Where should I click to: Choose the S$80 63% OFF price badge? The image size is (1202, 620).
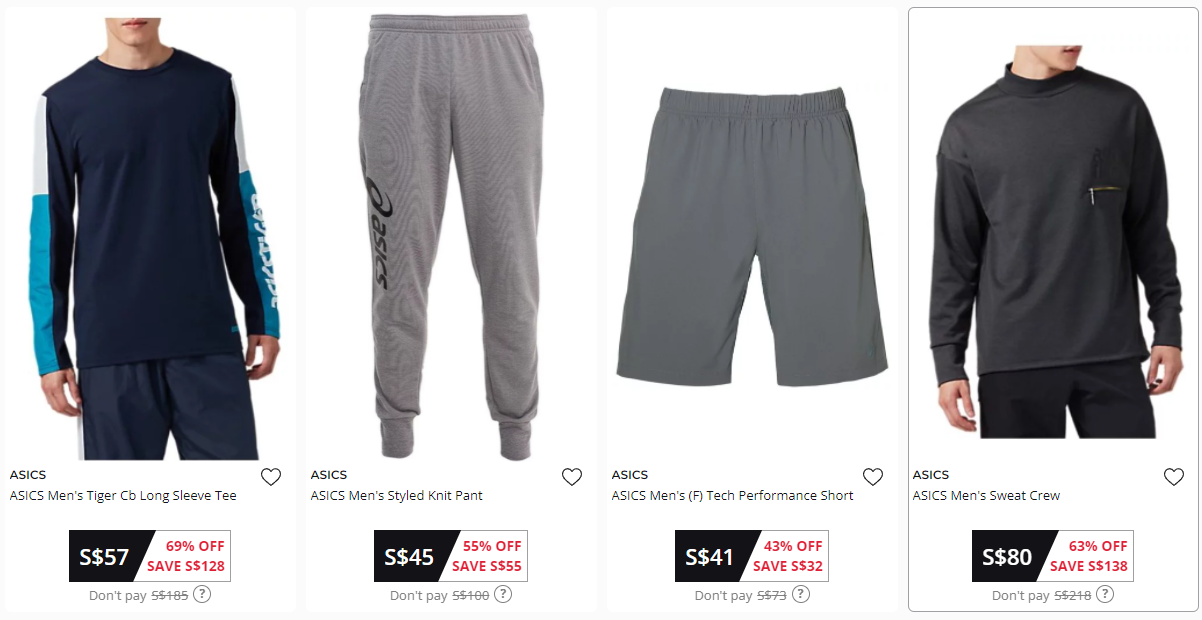(x=1053, y=556)
